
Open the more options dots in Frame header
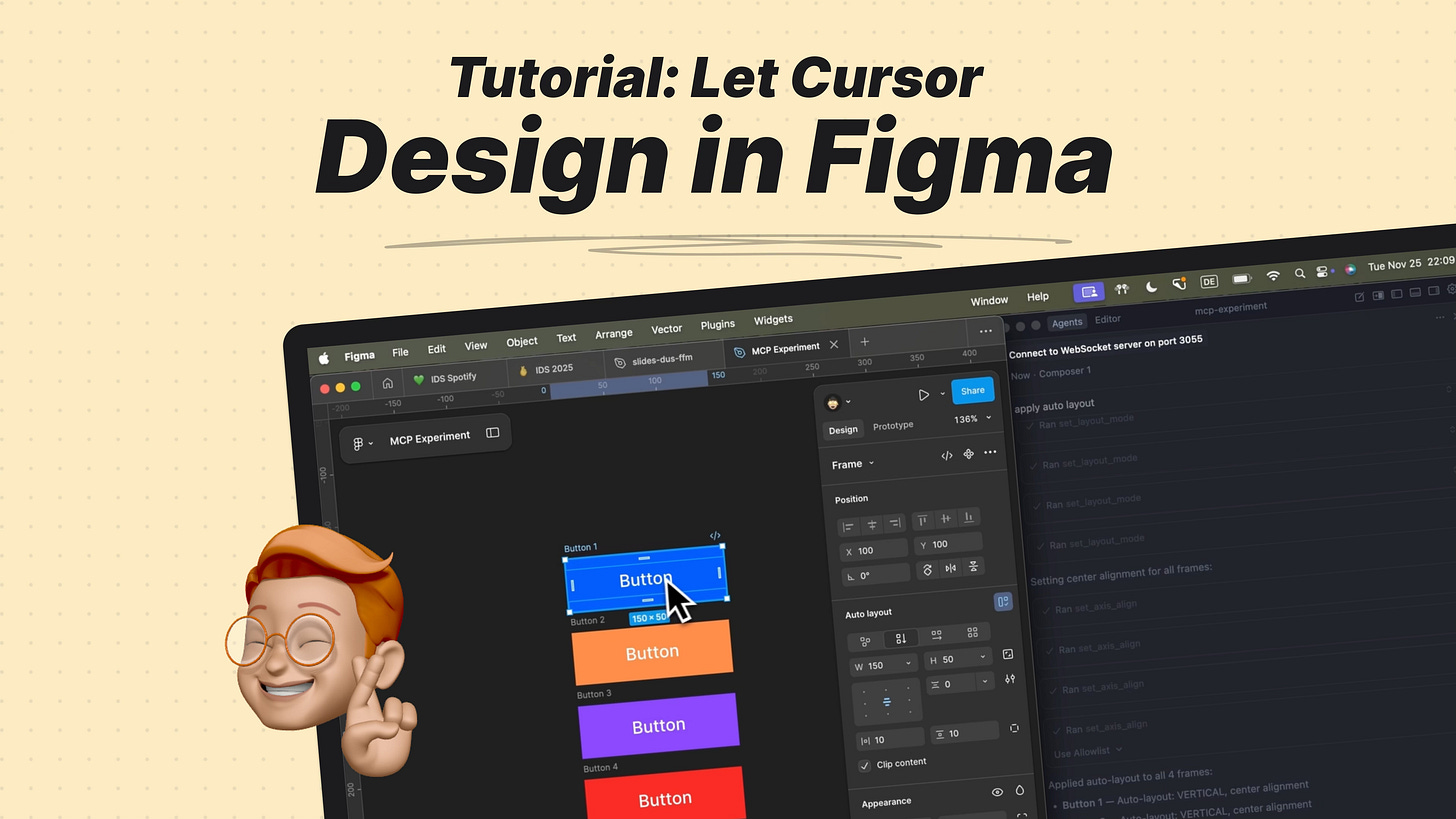(990, 452)
